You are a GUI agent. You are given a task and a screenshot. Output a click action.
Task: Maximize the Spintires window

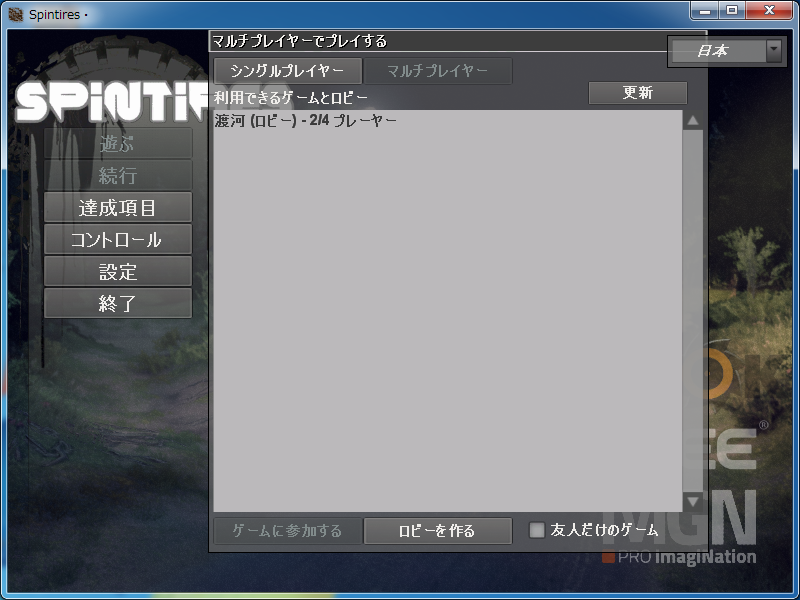coord(732,11)
